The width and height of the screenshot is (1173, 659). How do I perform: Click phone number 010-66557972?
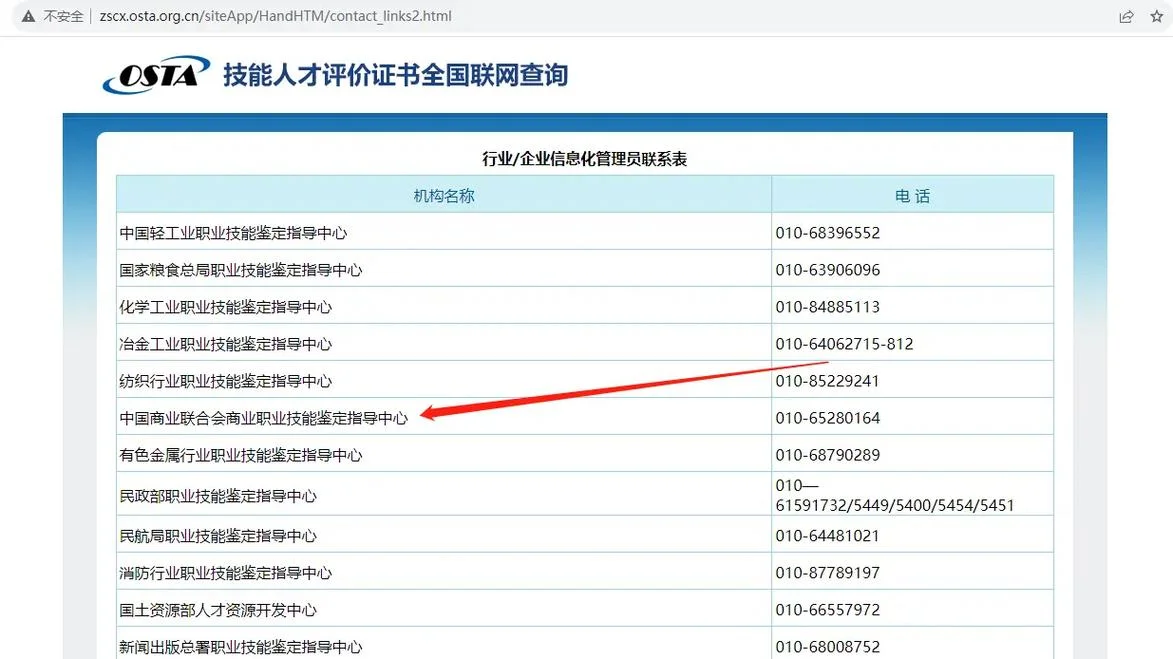point(827,610)
